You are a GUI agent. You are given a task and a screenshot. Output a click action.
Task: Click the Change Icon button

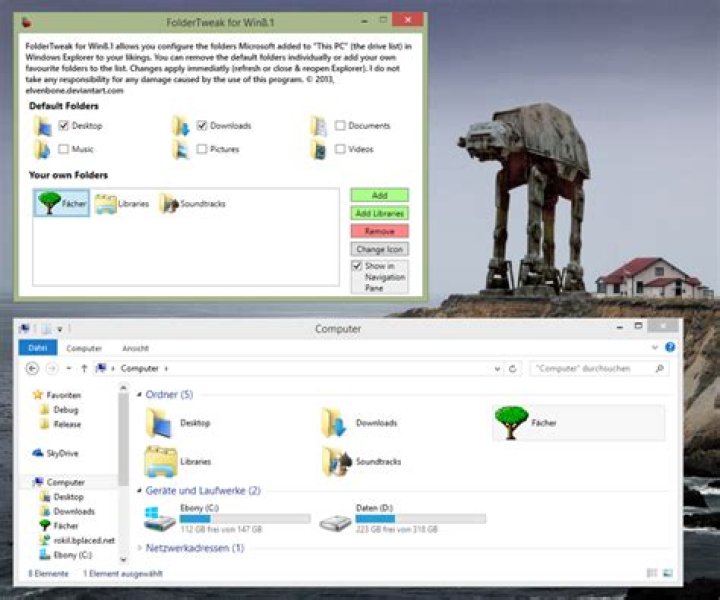coord(379,249)
